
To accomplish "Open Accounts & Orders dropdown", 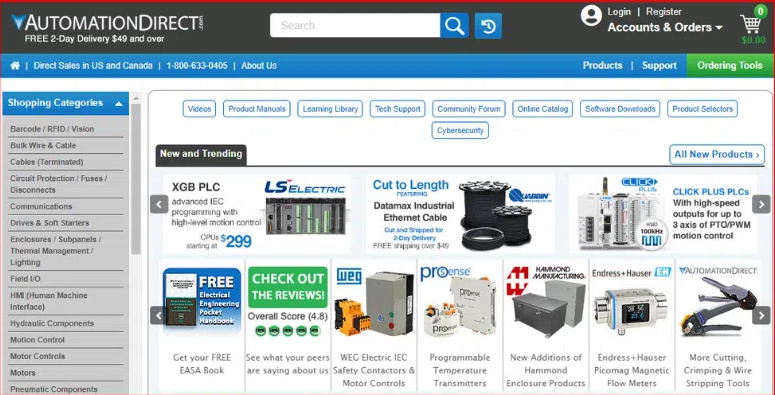I will click(665, 27).
